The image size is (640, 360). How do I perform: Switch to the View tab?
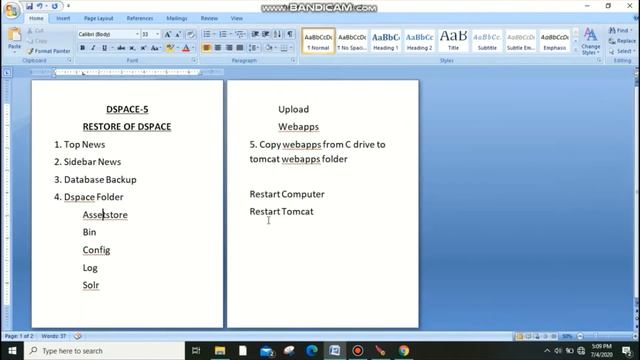pos(236,18)
